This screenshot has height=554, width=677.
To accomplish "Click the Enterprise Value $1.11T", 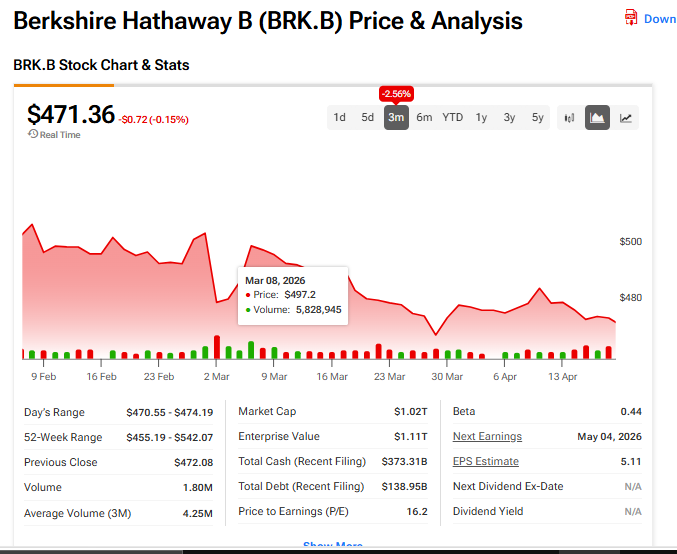I will (x=411, y=437).
